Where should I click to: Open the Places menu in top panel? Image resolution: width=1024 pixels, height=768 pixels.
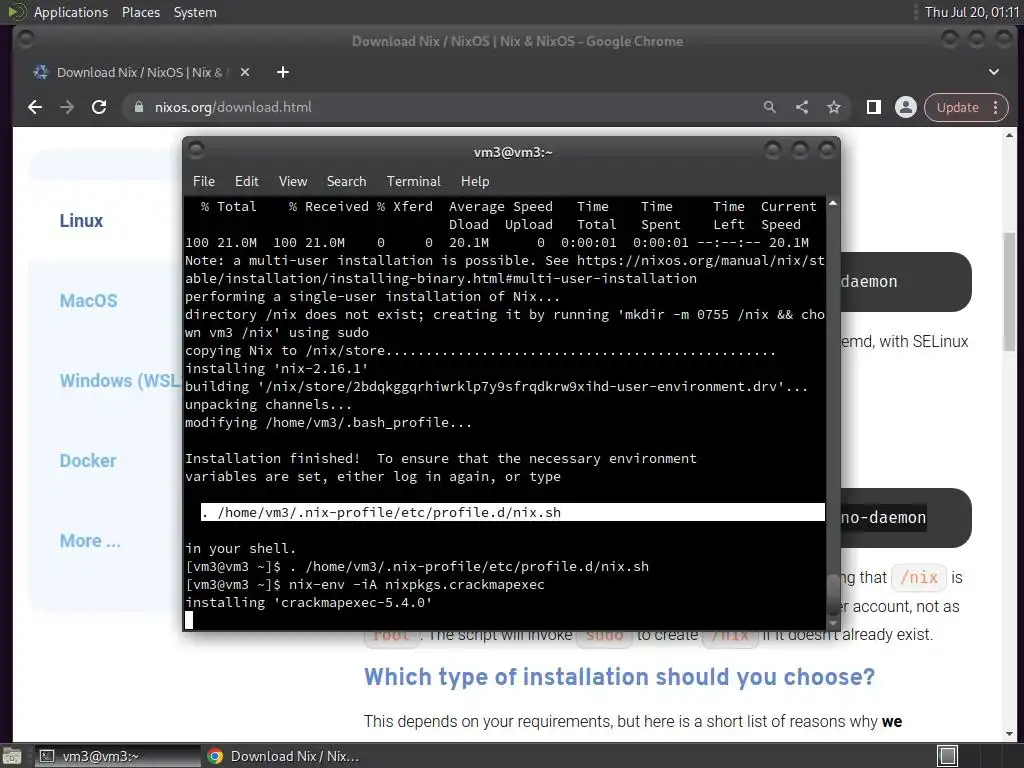140,12
